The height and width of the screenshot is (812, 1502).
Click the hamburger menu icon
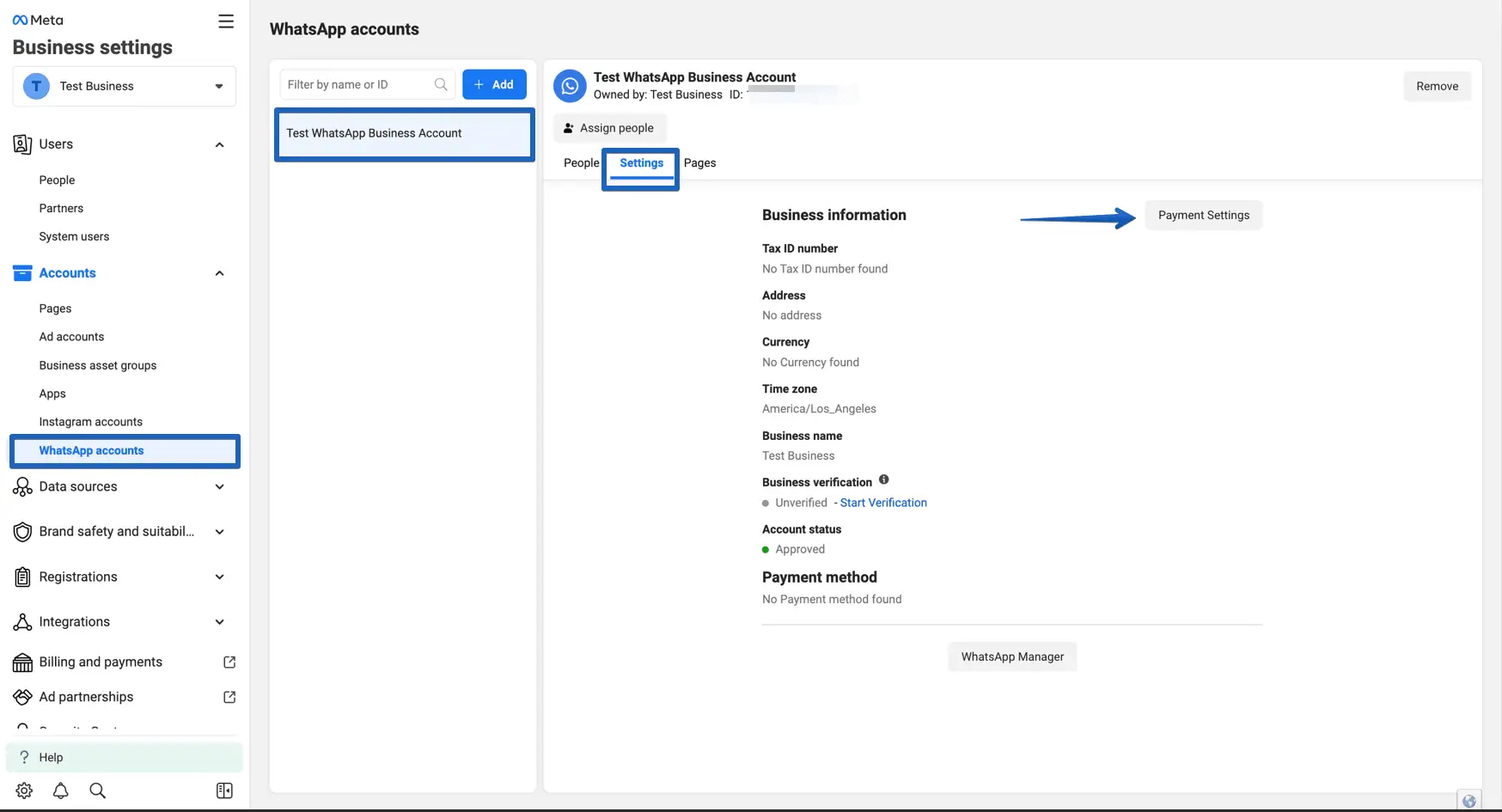(x=226, y=21)
